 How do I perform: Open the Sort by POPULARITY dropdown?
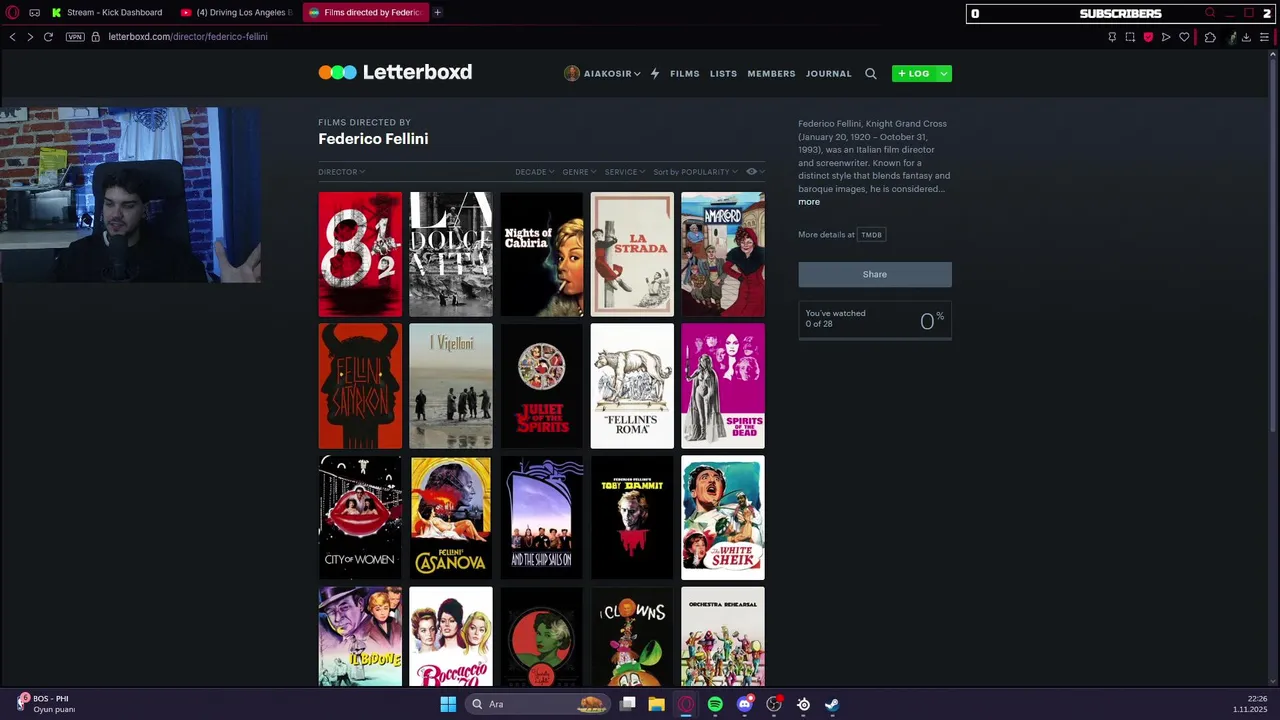[695, 172]
